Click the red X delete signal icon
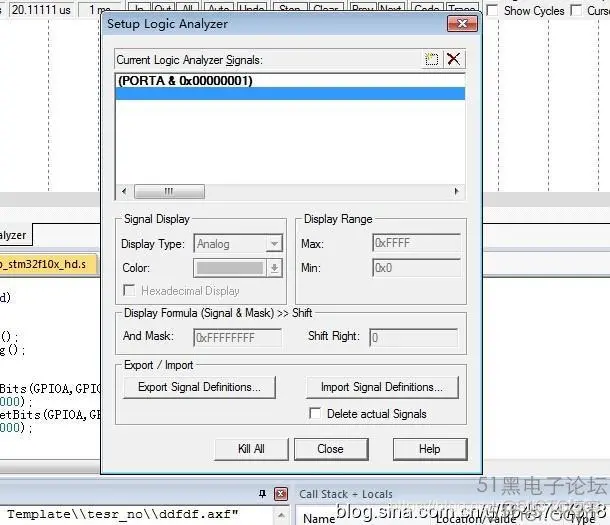 (x=453, y=60)
